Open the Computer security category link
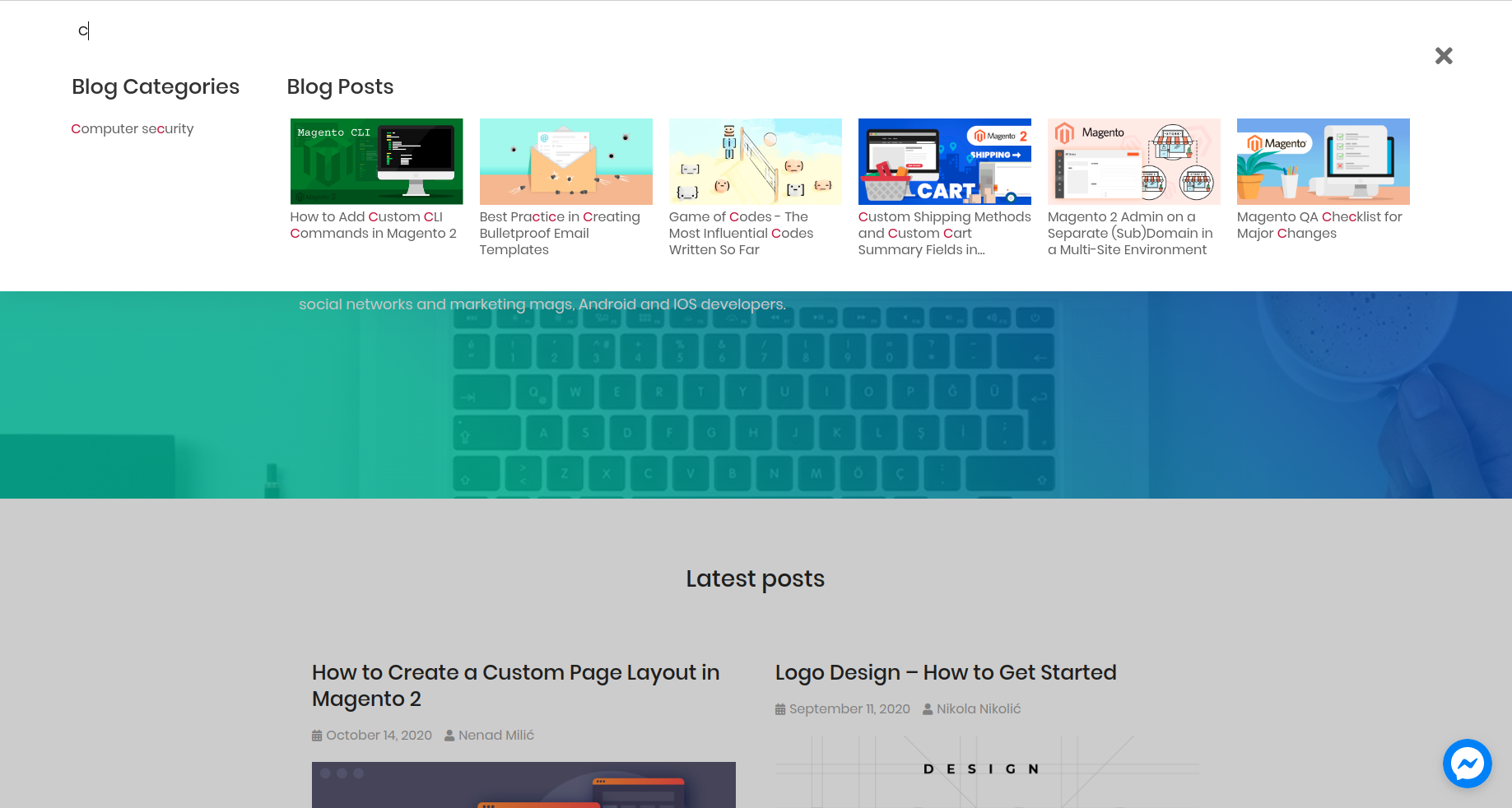Screen dimensions: 1512x808 133,129
